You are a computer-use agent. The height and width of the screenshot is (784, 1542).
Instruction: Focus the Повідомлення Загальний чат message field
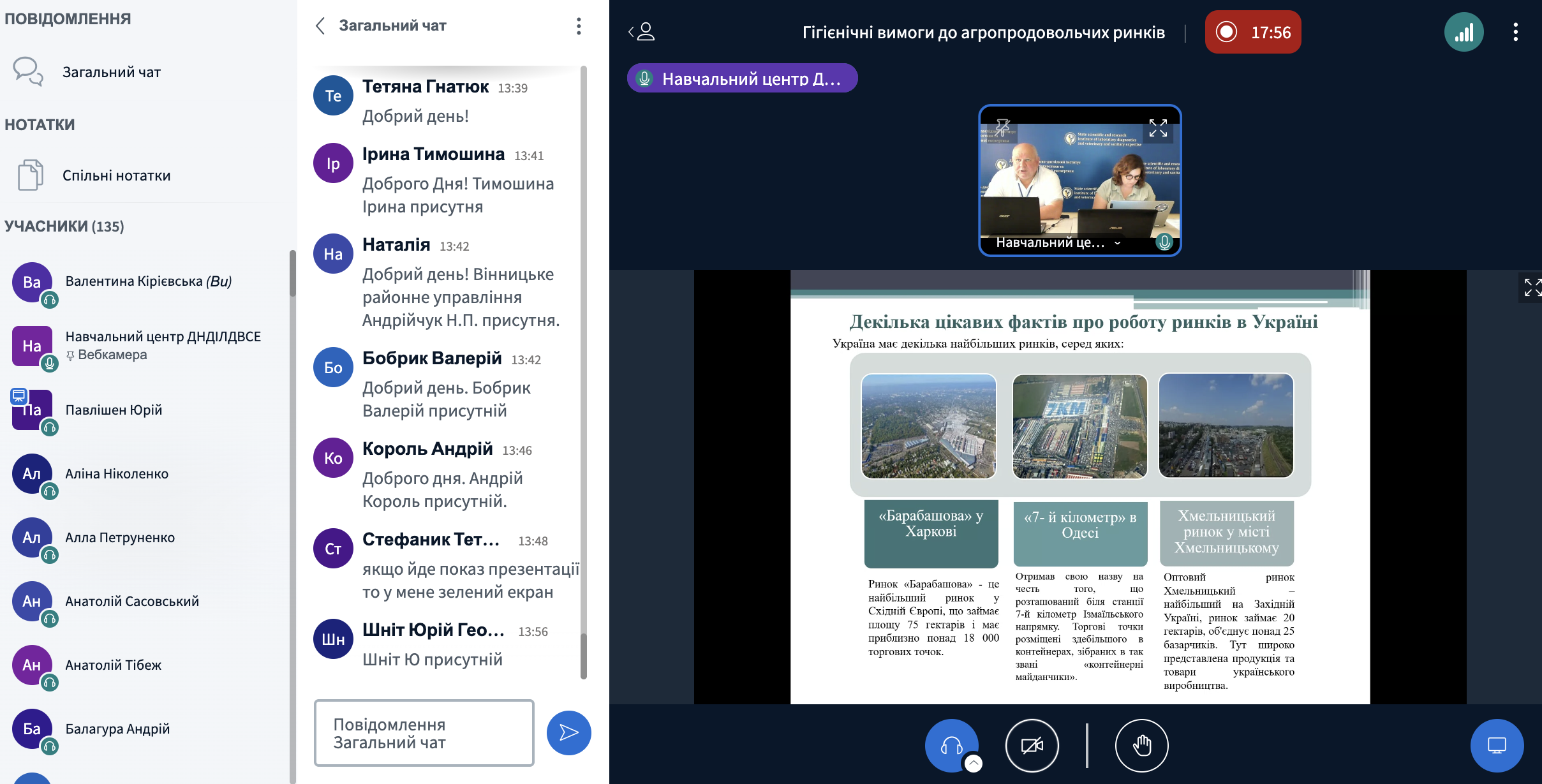coord(424,733)
